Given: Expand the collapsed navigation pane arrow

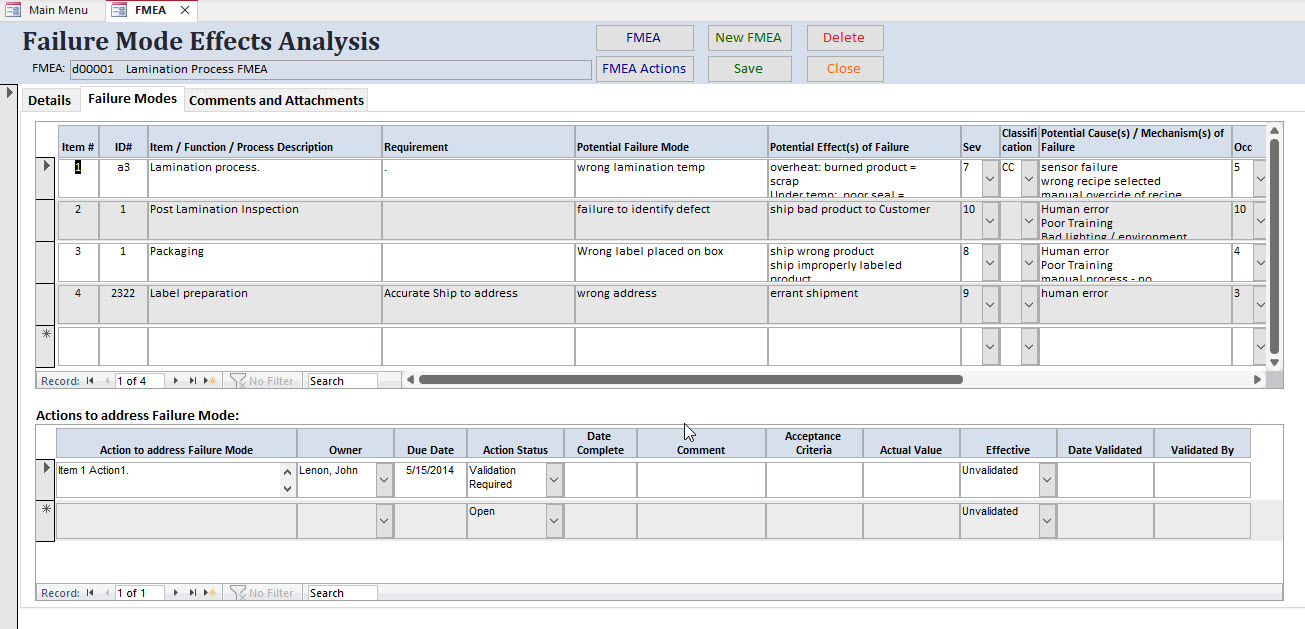Looking at the screenshot, I should click(10, 93).
